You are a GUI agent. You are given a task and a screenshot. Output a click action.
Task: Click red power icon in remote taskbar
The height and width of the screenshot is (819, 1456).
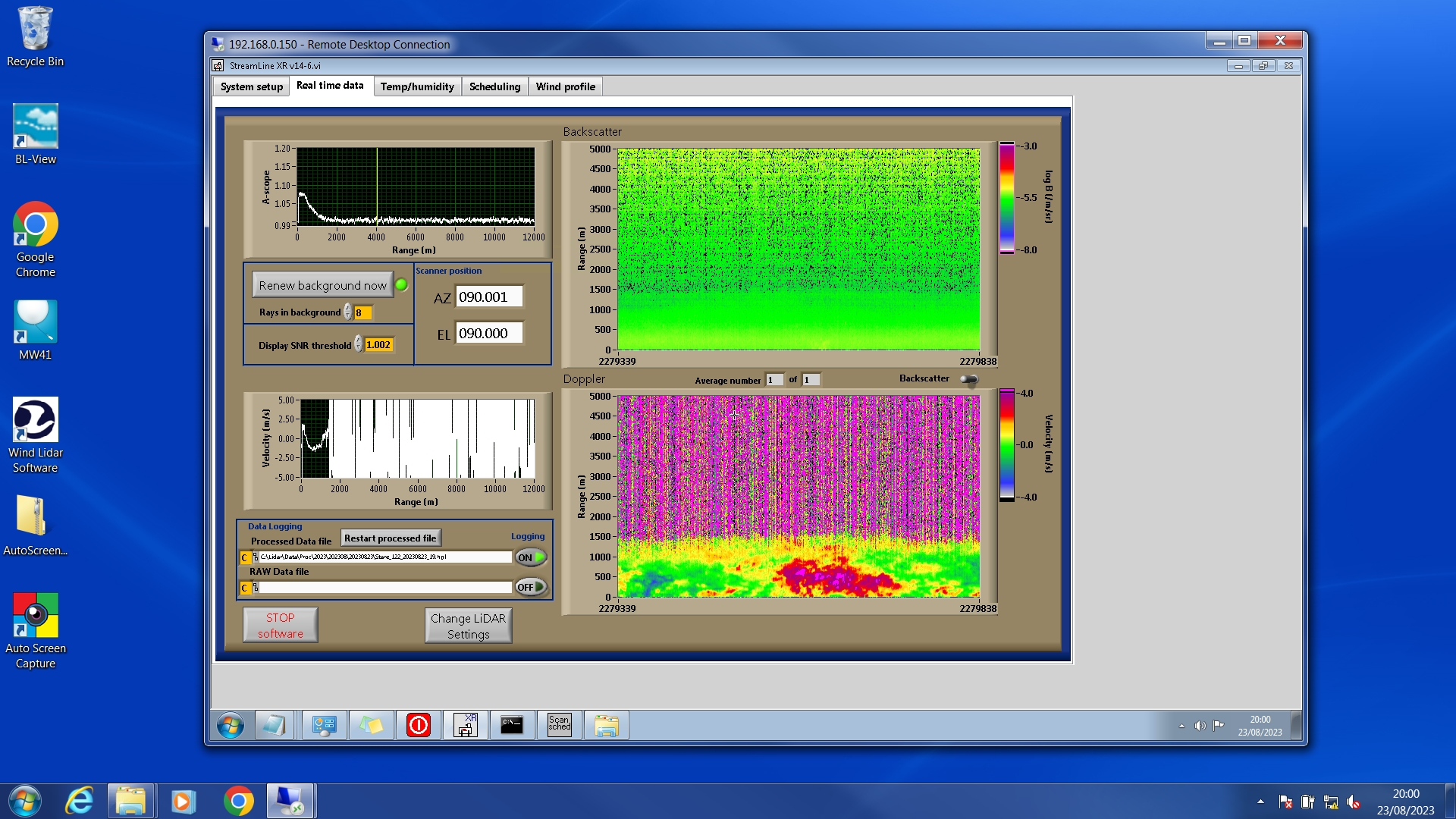point(418,726)
